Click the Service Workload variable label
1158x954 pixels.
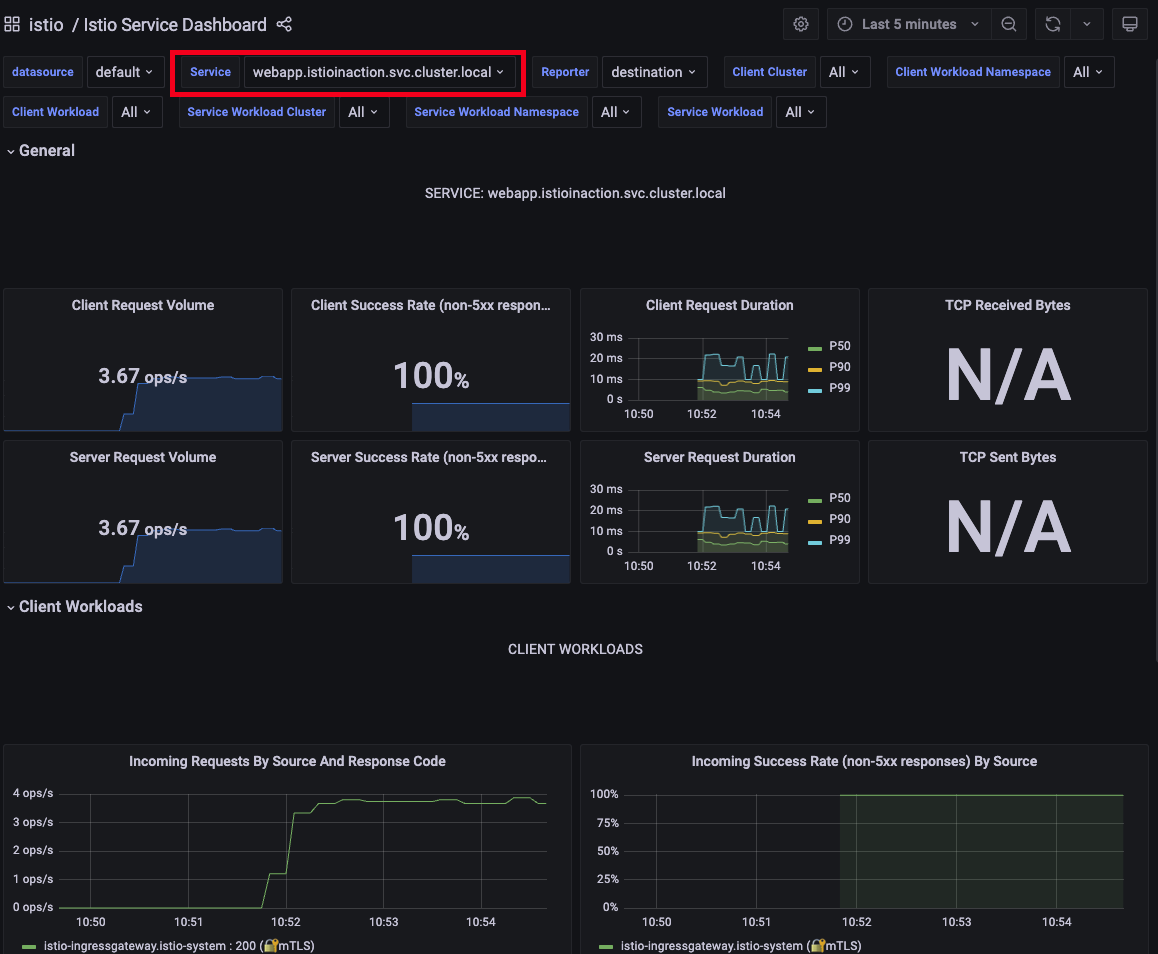coord(715,111)
